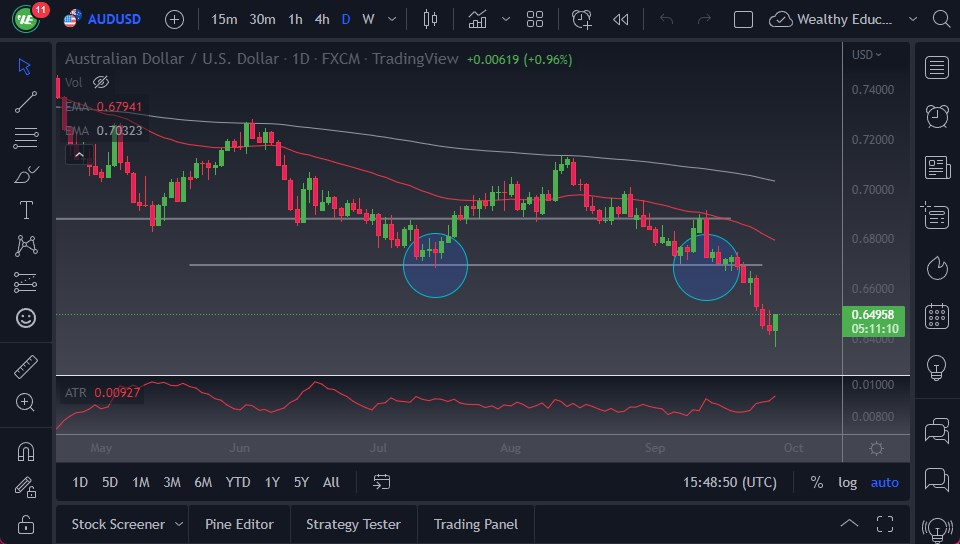Switch to the Pine Editor tab
The width and height of the screenshot is (960, 544).
coord(241,524)
